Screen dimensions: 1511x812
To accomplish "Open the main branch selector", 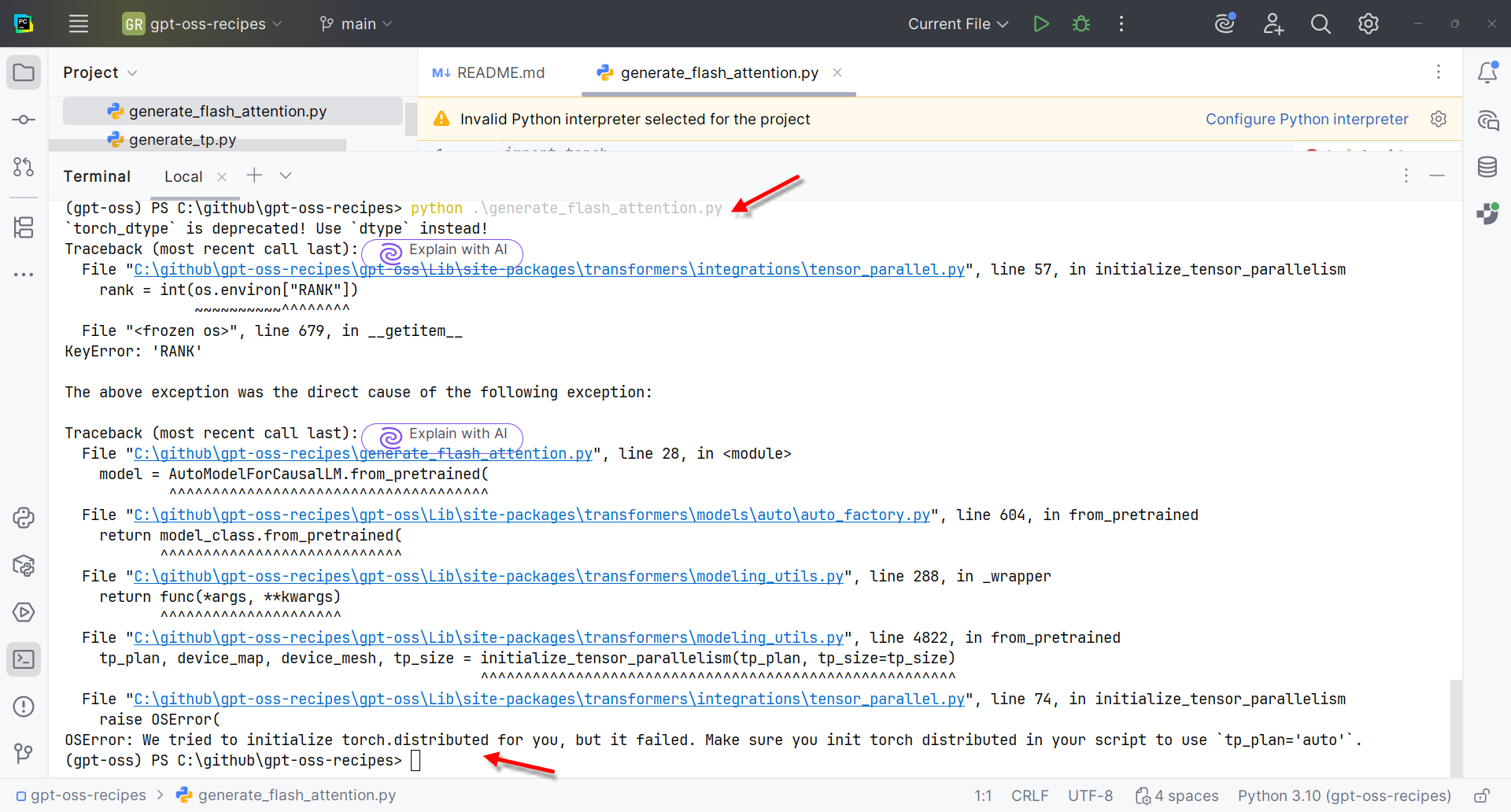I will (x=355, y=24).
